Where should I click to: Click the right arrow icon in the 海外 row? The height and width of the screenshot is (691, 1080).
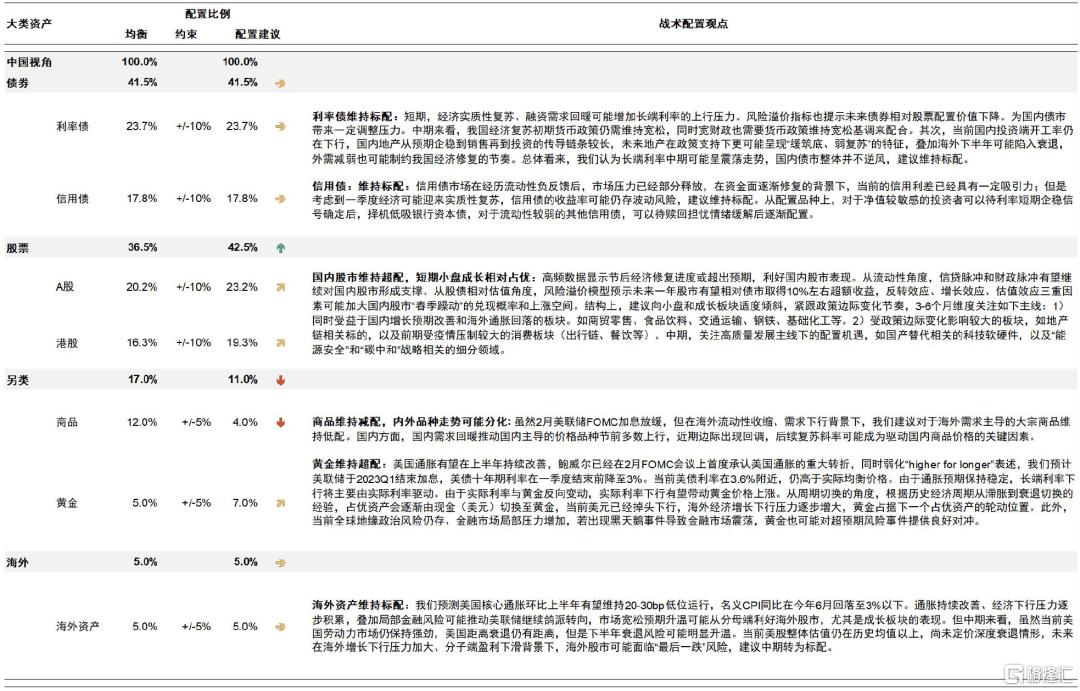pyautogui.click(x=280, y=563)
